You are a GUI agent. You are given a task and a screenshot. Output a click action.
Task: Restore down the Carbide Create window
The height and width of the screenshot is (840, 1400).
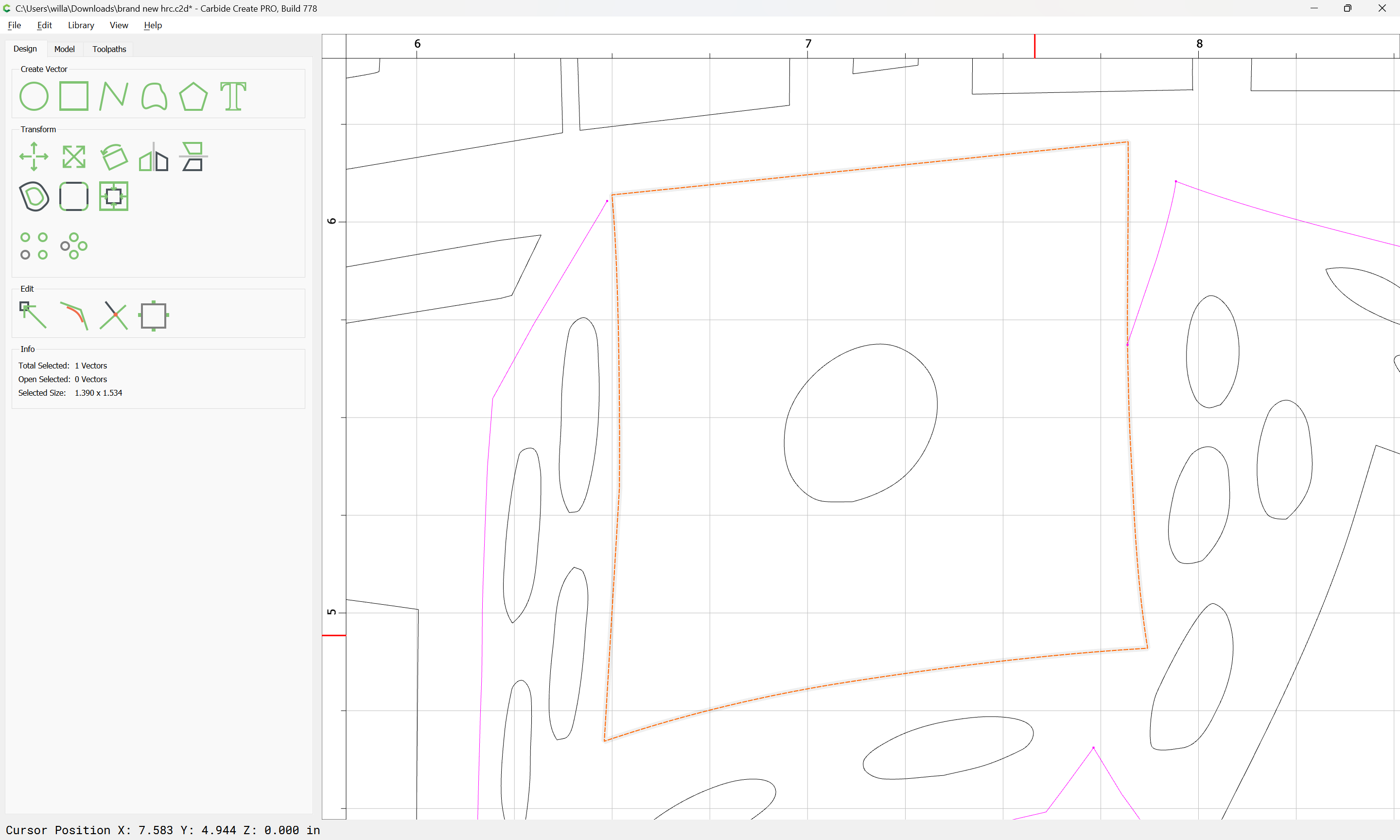coord(1347,8)
